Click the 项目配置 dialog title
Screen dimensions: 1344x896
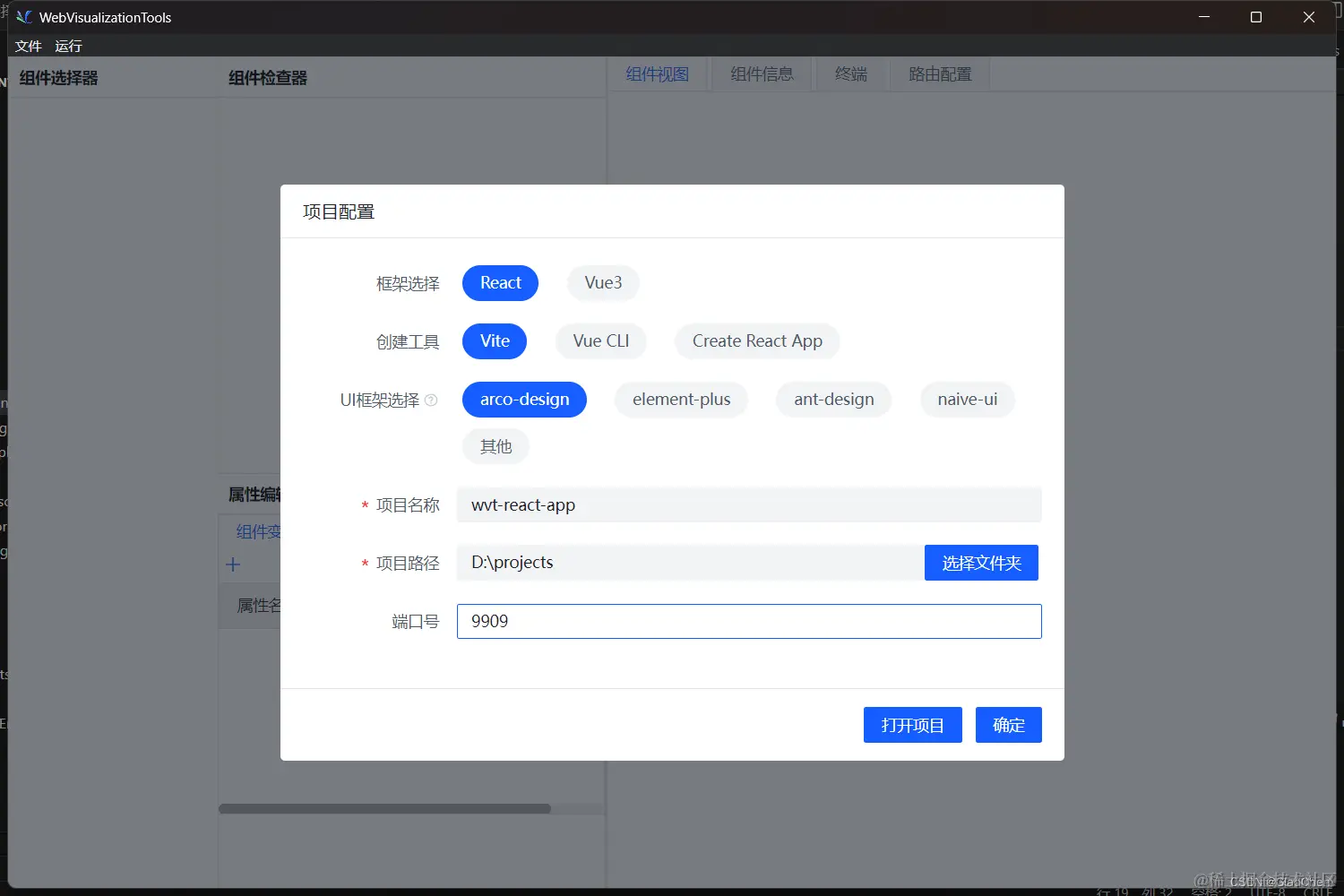coord(339,212)
